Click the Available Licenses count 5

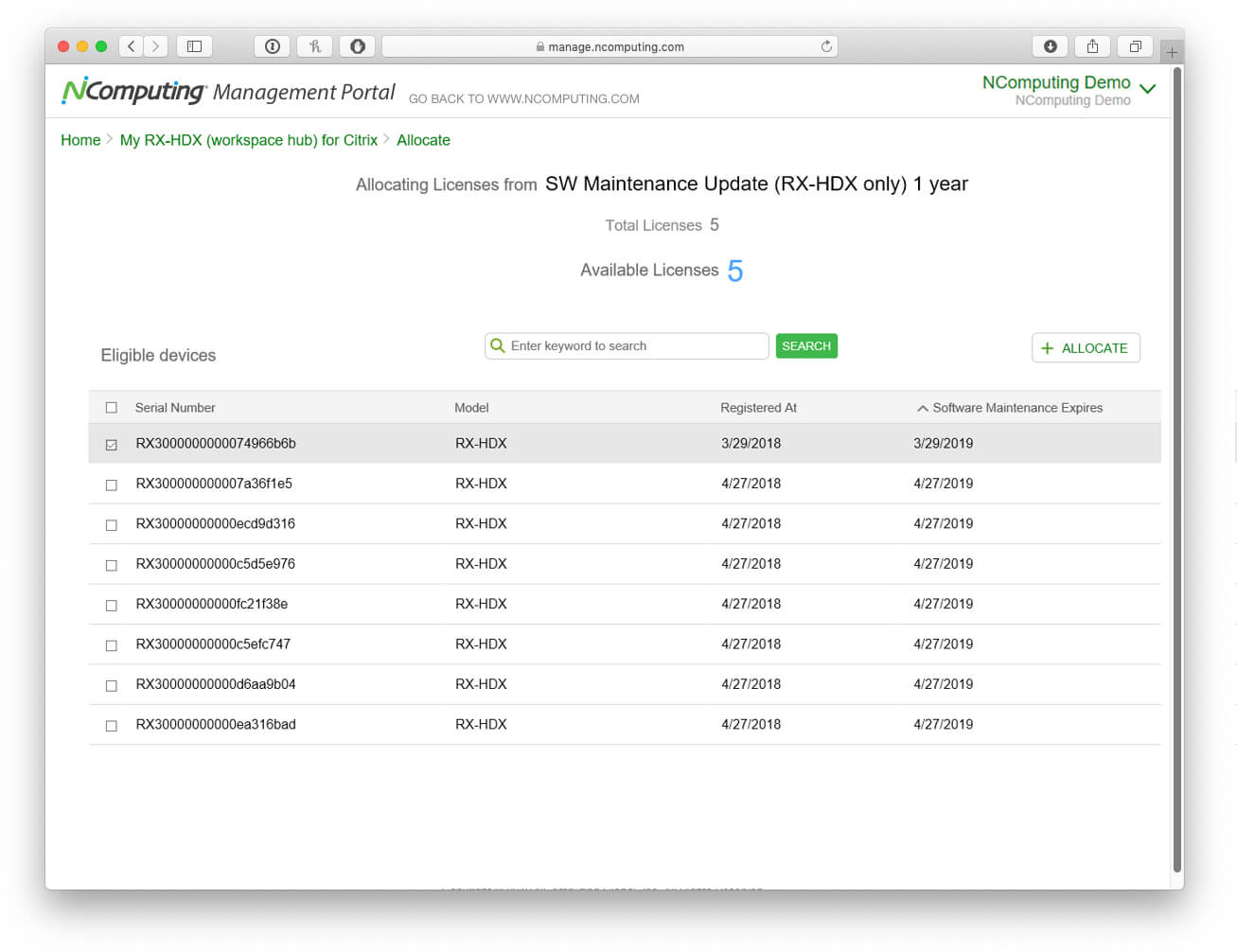(735, 272)
